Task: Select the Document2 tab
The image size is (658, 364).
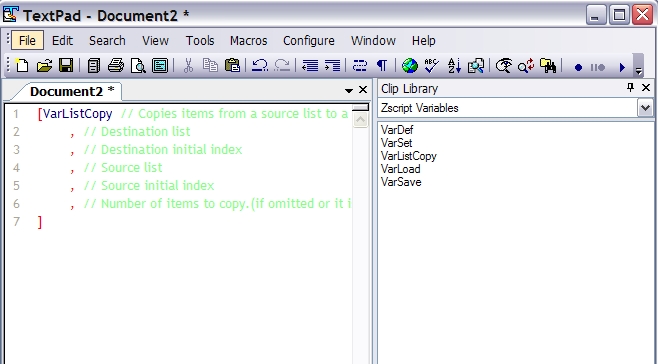Action: click(71, 92)
